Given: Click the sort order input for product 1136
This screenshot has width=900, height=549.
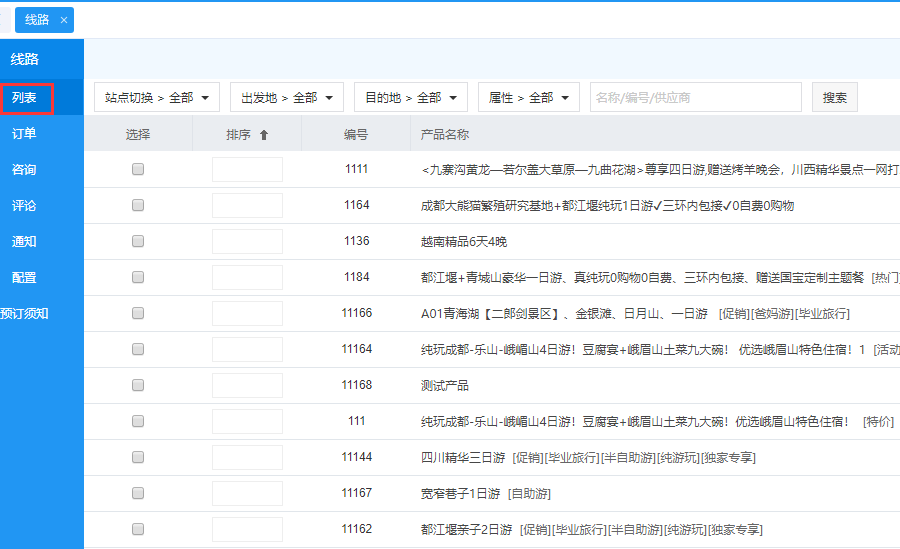Looking at the screenshot, I should tap(247, 242).
